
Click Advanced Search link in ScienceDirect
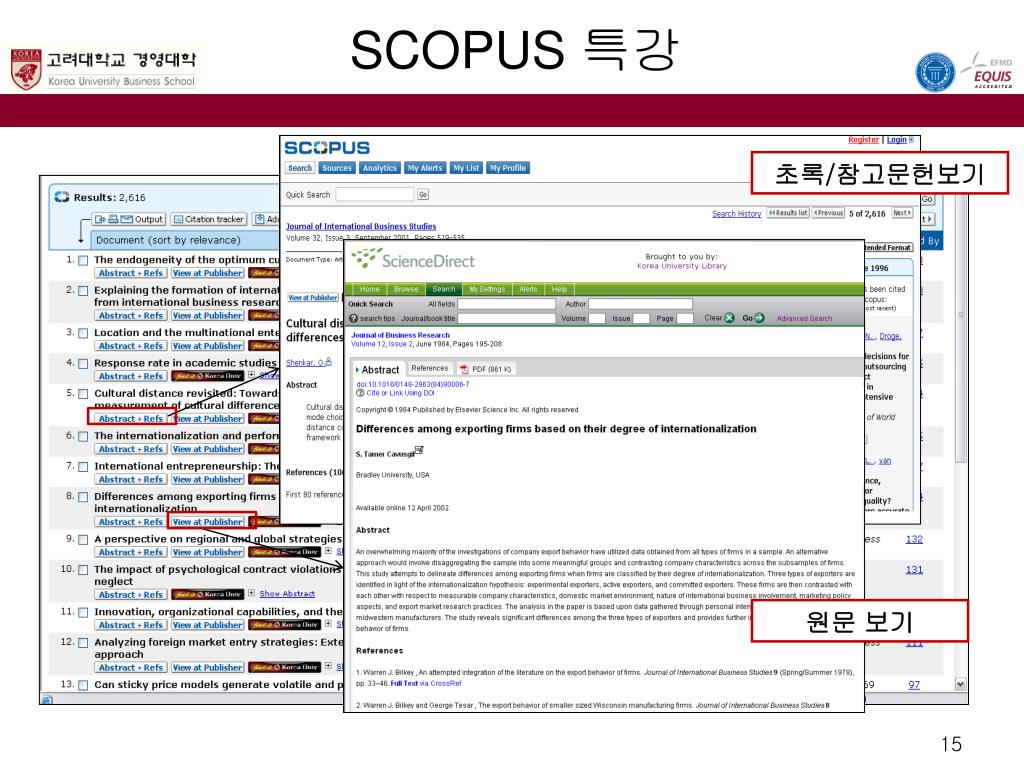pyautogui.click(x=805, y=319)
